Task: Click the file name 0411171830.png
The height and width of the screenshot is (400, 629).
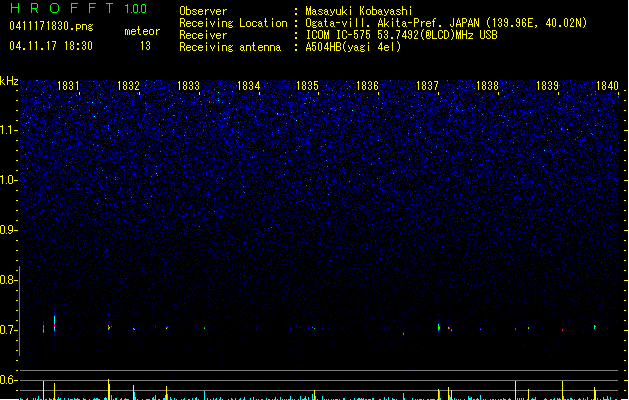Action: pyautogui.click(x=51, y=26)
